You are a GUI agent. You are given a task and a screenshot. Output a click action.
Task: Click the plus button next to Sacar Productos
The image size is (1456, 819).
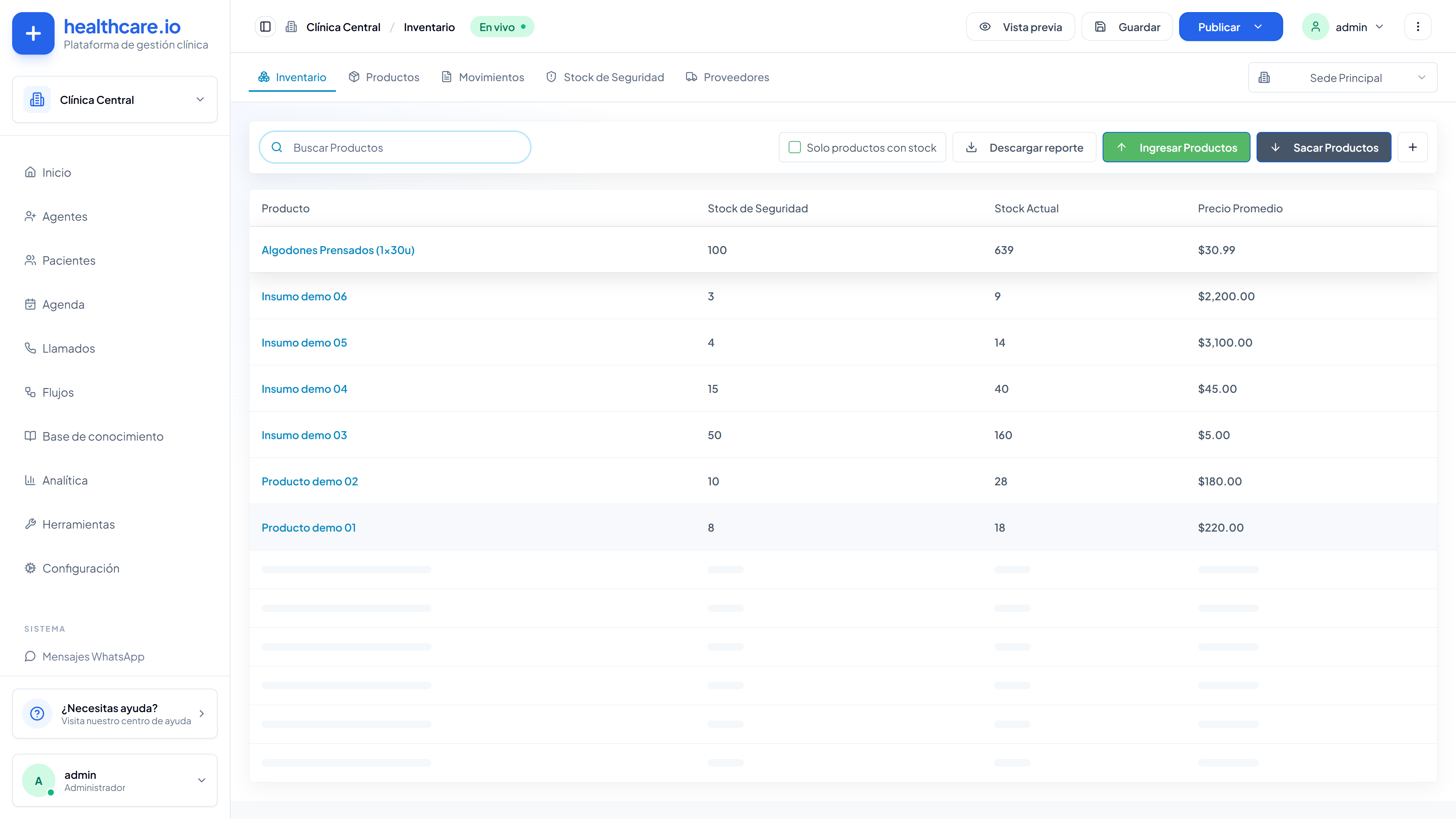(x=1412, y=147)
